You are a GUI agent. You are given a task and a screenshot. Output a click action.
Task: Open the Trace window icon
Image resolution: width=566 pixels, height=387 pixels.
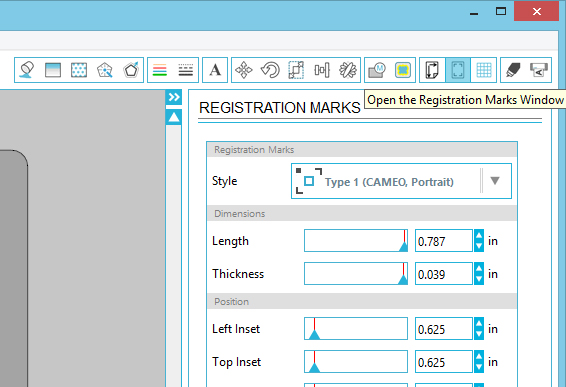pos(403,70)
